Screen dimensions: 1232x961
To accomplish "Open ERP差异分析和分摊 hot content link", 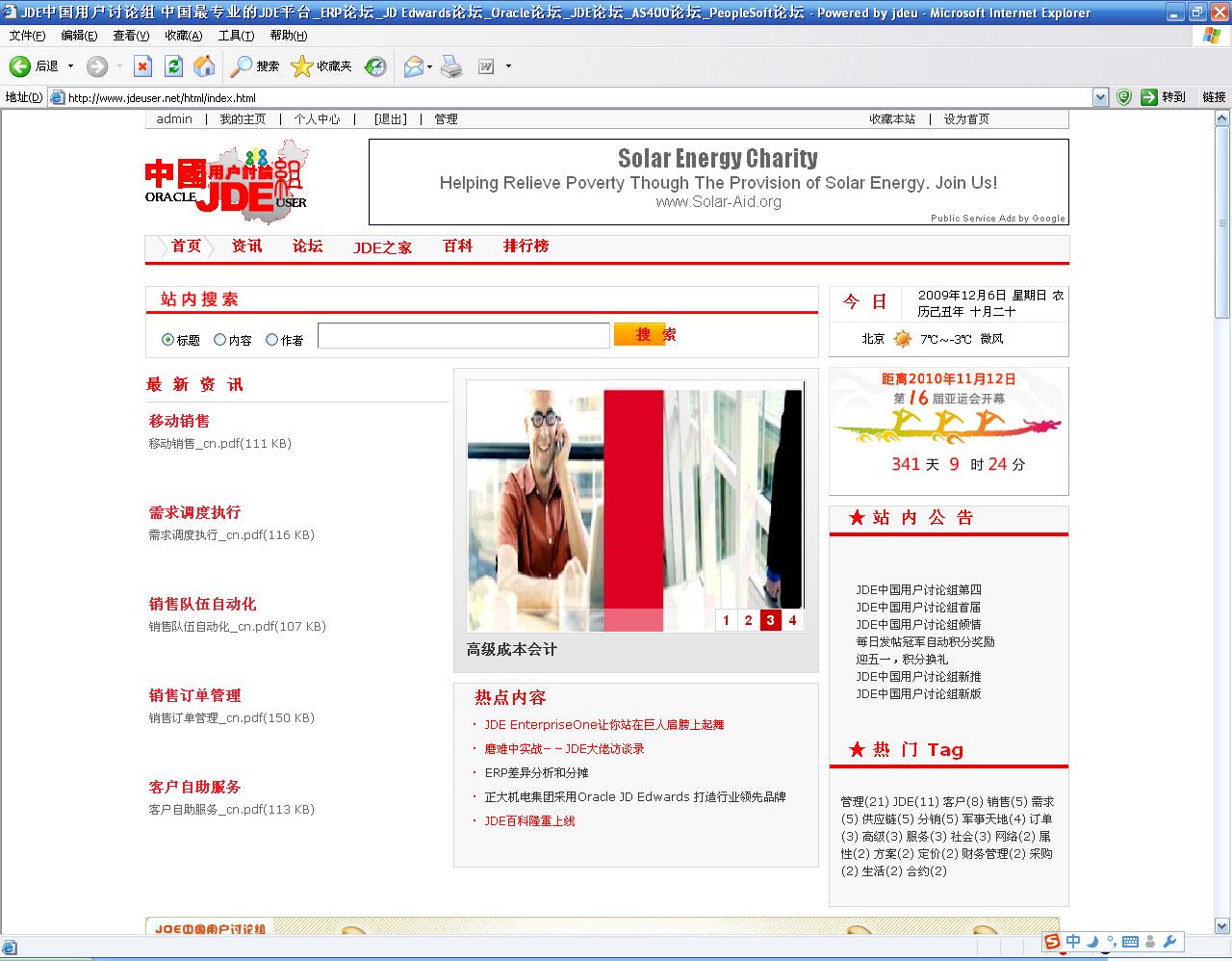I will pyautogui.click(x=536, y=772).
